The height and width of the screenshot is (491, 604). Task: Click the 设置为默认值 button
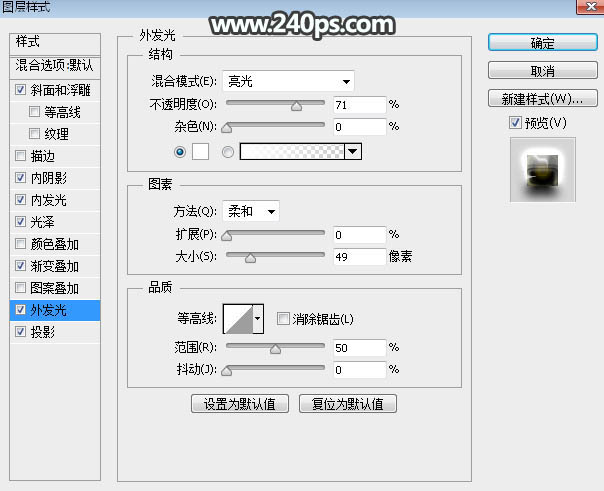point(240,404)
